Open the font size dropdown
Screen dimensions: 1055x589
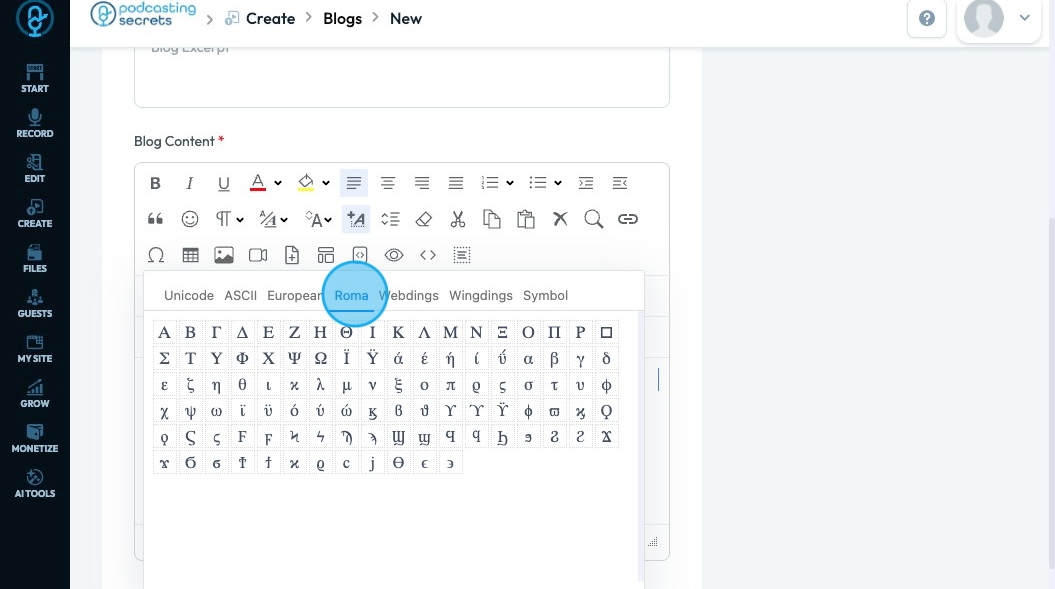318,219
